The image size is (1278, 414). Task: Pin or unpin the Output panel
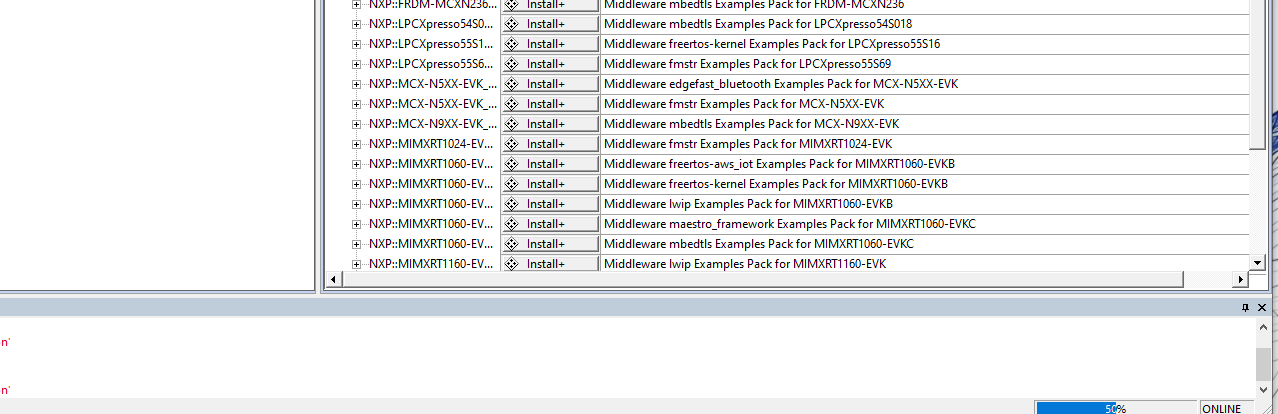(x=1246, y=307)
